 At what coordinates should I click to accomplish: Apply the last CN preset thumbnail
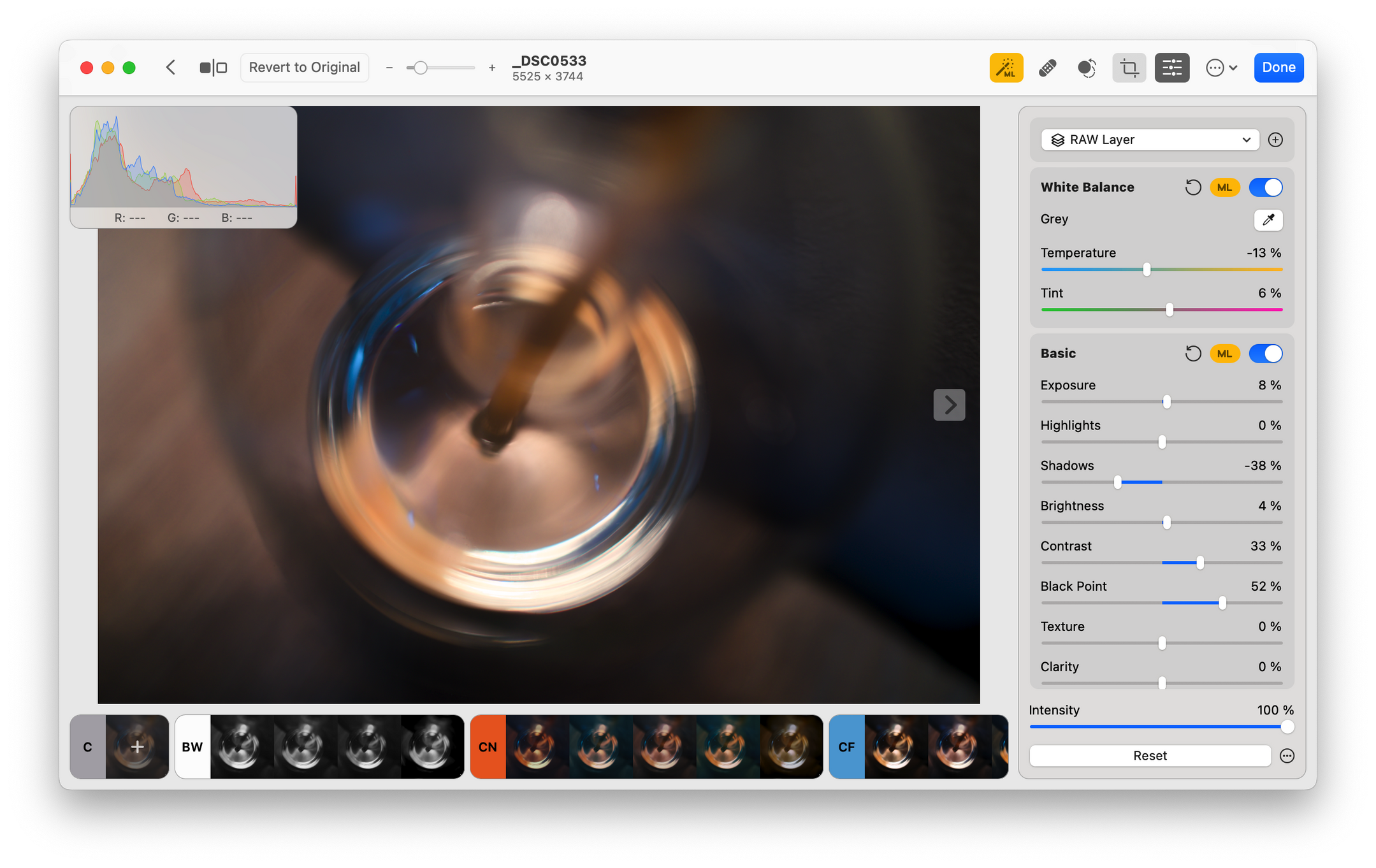(791, 747)
